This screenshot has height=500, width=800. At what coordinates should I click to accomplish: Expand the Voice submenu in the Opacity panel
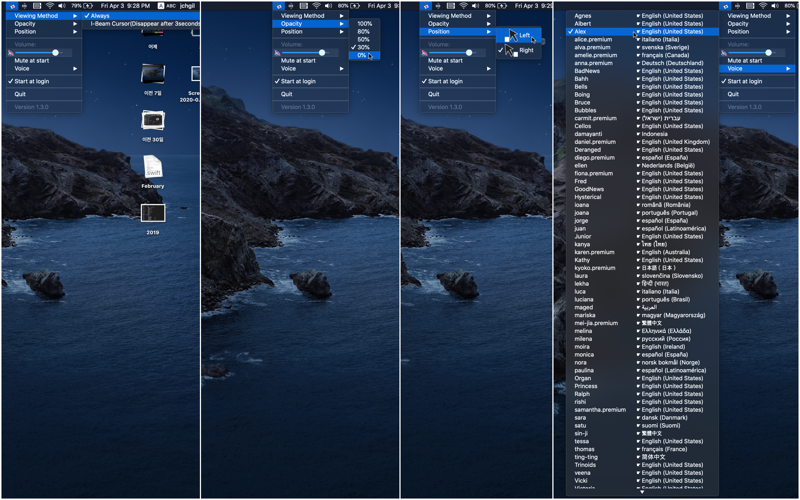coord(310,68)
